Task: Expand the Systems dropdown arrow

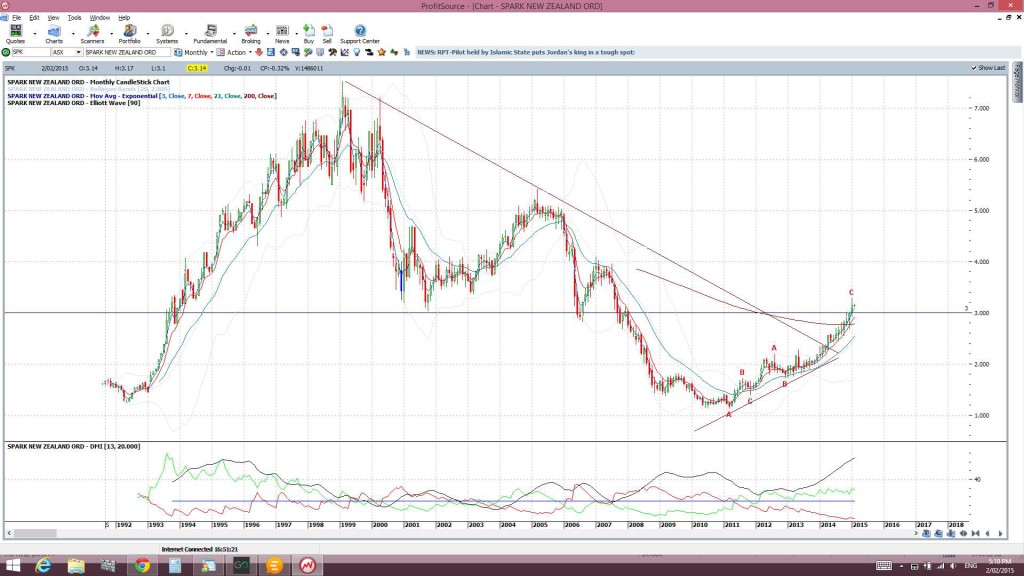Action: coord(186,34)
